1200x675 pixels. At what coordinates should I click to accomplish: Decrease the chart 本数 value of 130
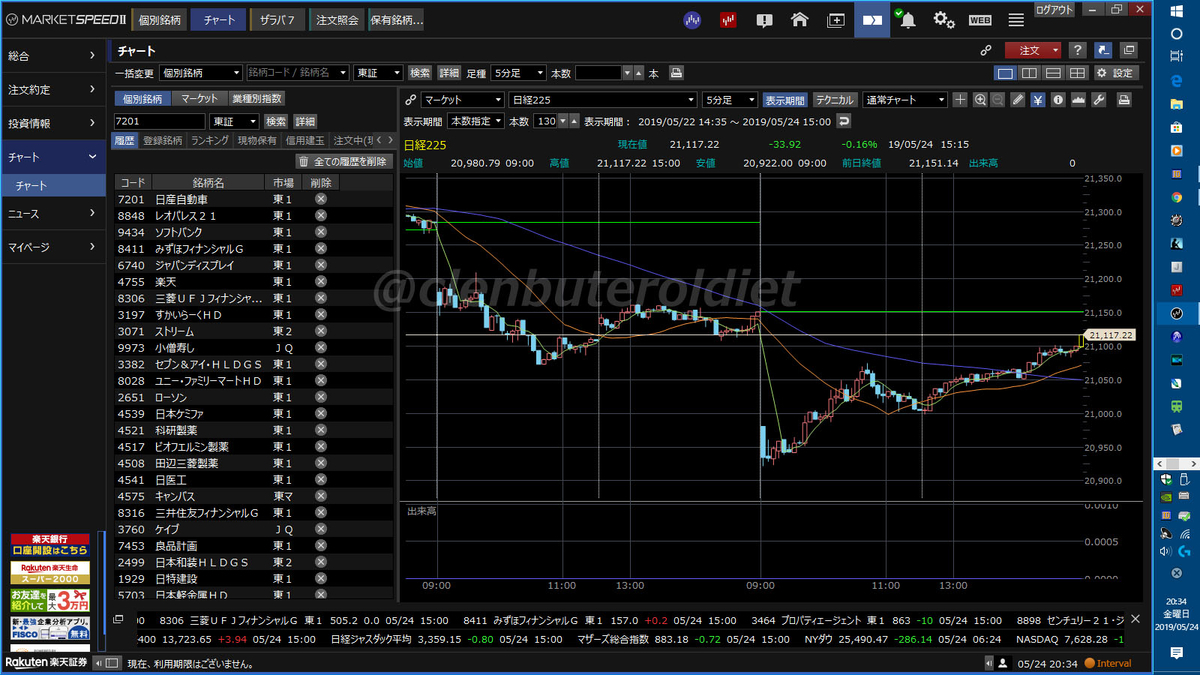pos(563,121)
